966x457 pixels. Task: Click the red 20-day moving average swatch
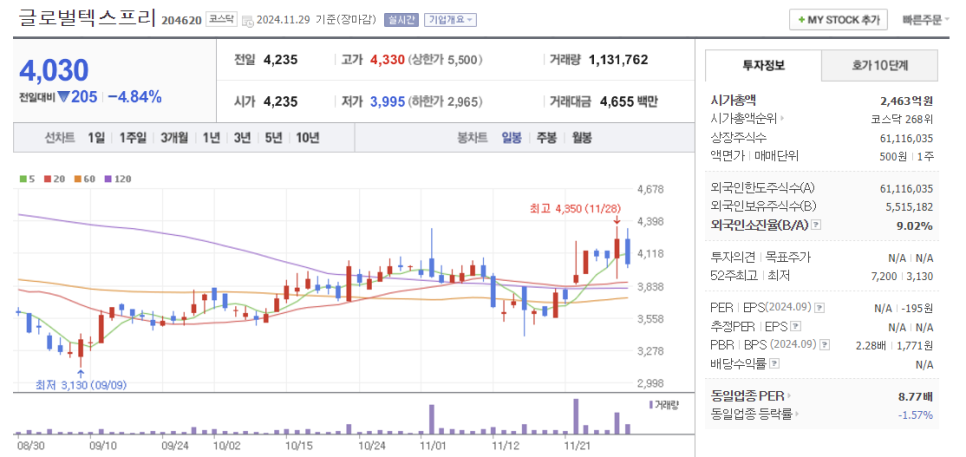pos(47,179)
